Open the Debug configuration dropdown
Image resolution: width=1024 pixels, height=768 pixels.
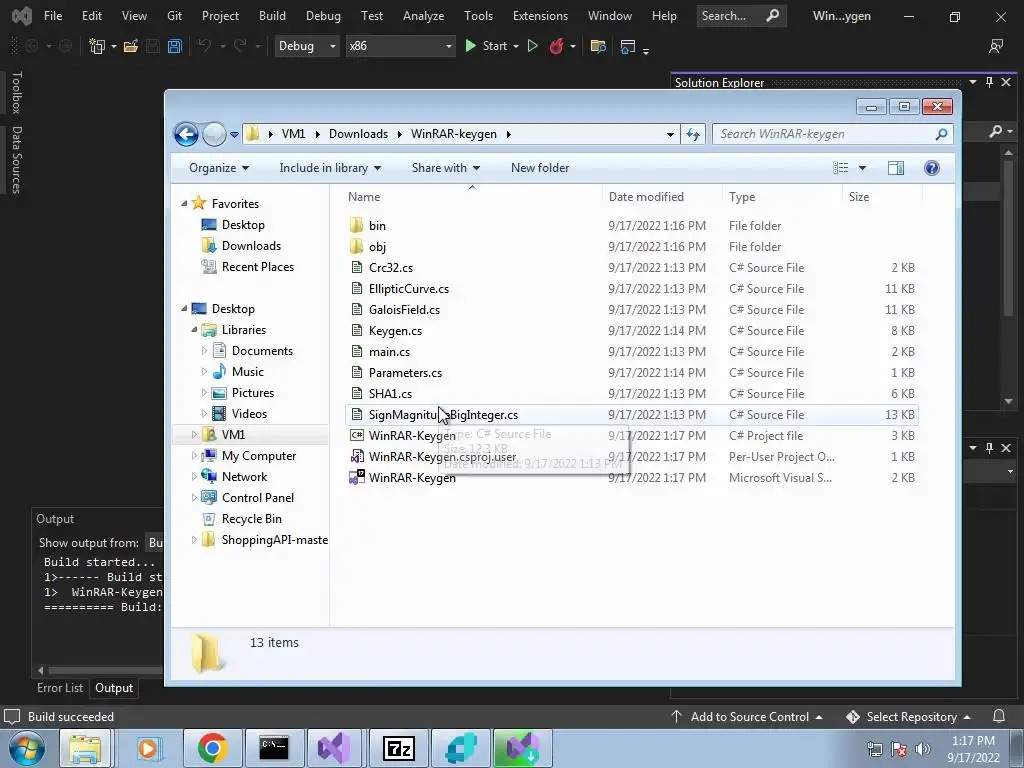(306, 46)
